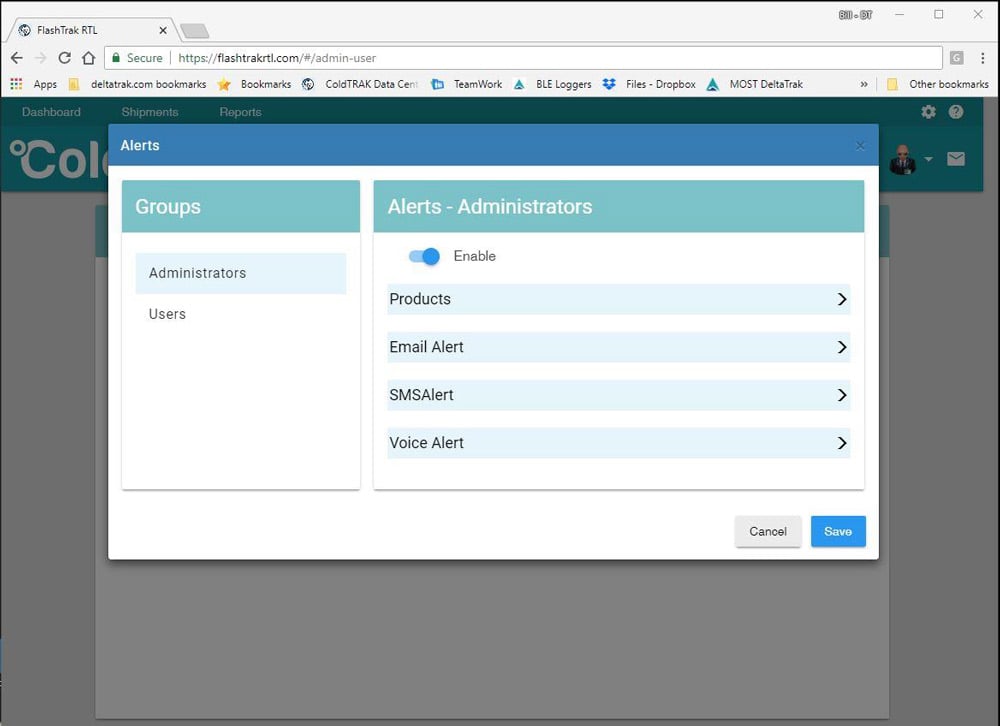Click the browser home icon
1000x726 pixels.
click(89, 58)
